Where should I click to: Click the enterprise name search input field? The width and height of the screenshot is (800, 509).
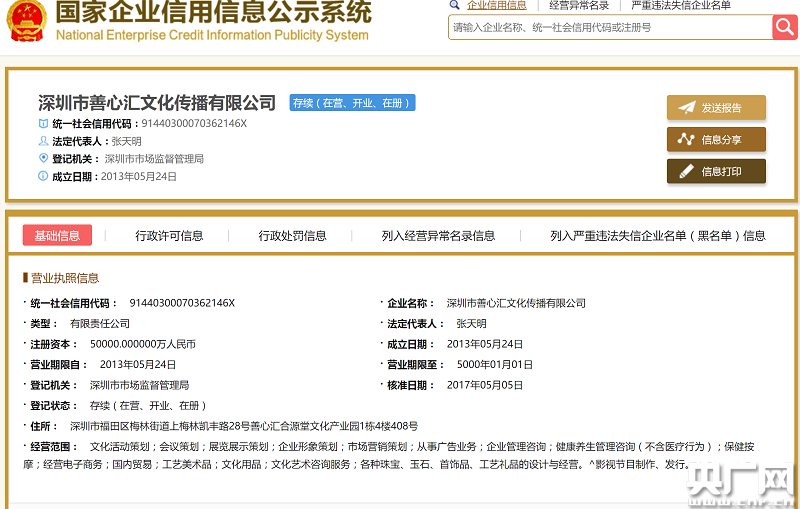click(x=609, y=27)
